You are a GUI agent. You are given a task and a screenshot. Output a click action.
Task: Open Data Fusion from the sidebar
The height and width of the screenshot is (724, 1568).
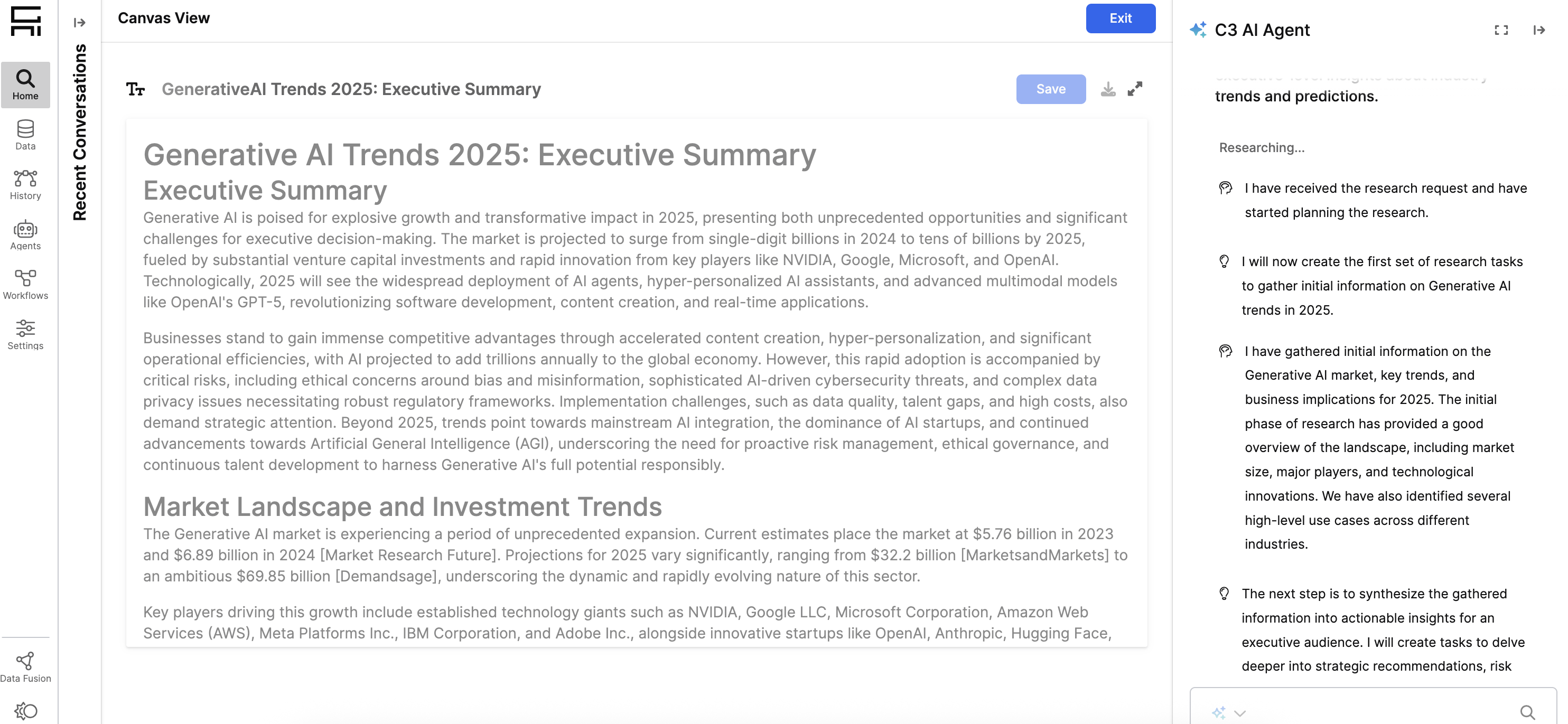click(25, 667)
